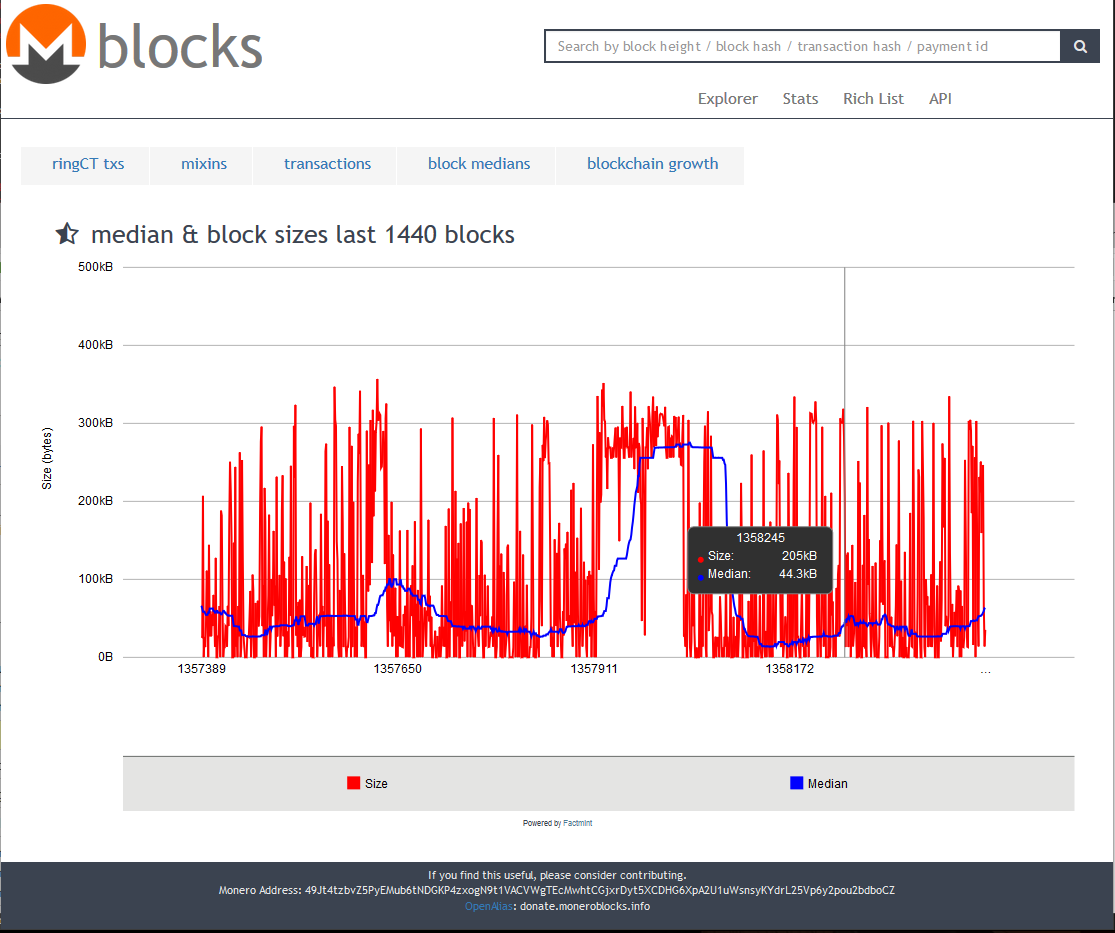The height and width of the screenshot is (933, 1115).
Task: Click the x-axis label 1357389
Action: coord(201,668)
